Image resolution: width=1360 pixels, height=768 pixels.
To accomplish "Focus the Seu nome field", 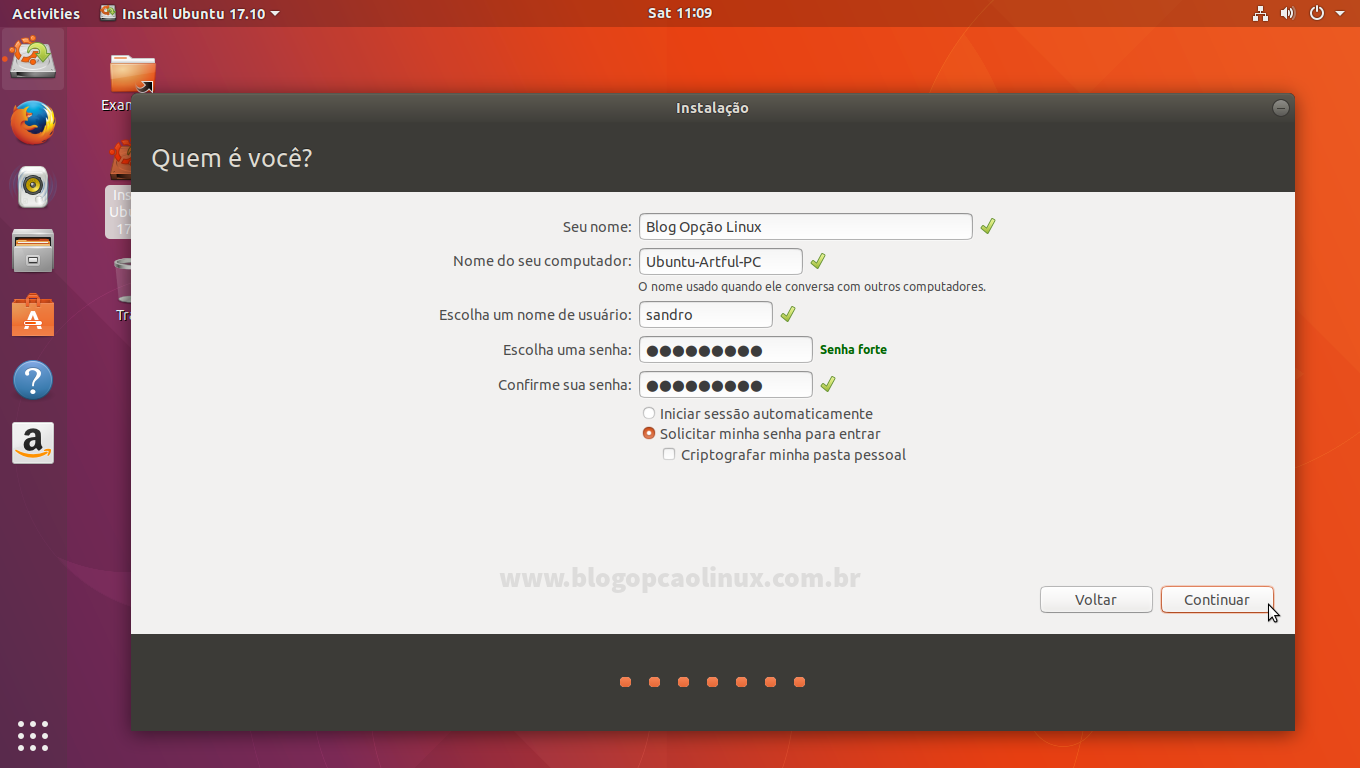I will click(806, 226).
